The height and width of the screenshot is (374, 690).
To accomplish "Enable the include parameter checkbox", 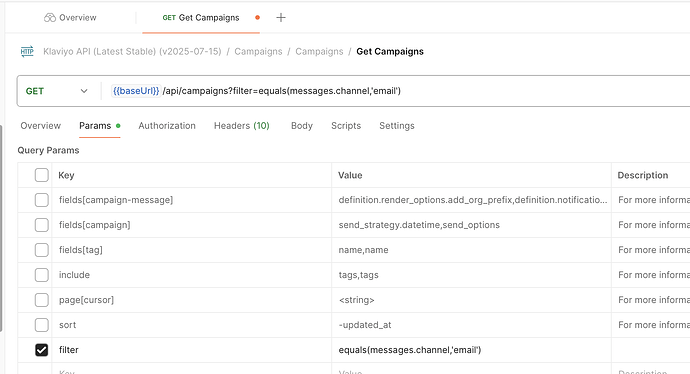I will tap(41, 275).
